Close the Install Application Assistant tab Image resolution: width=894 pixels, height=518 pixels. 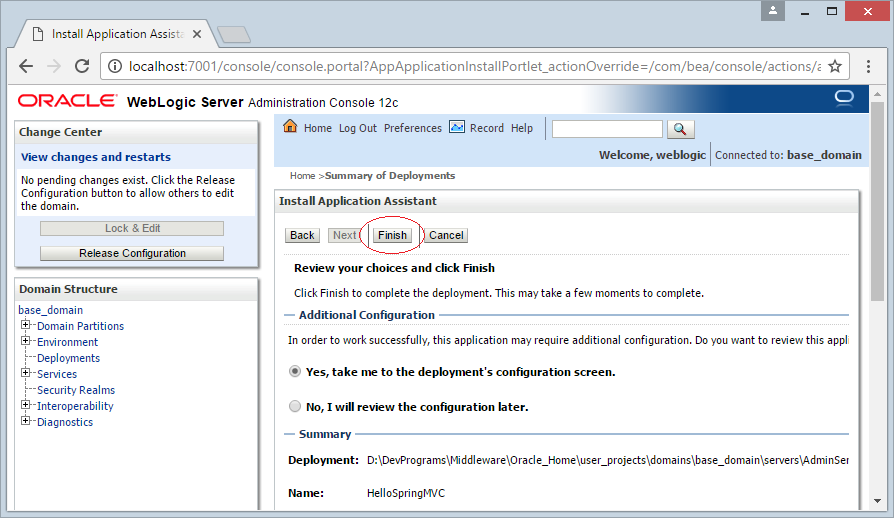197,34
